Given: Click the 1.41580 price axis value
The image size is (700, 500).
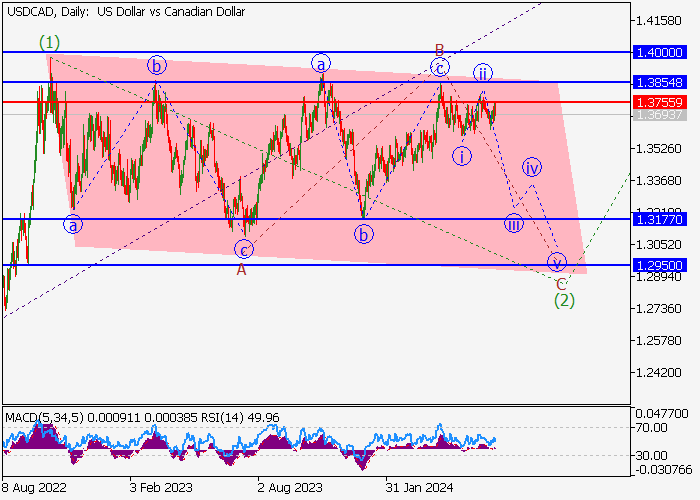Looking at the screenshot, I should 659,21.
